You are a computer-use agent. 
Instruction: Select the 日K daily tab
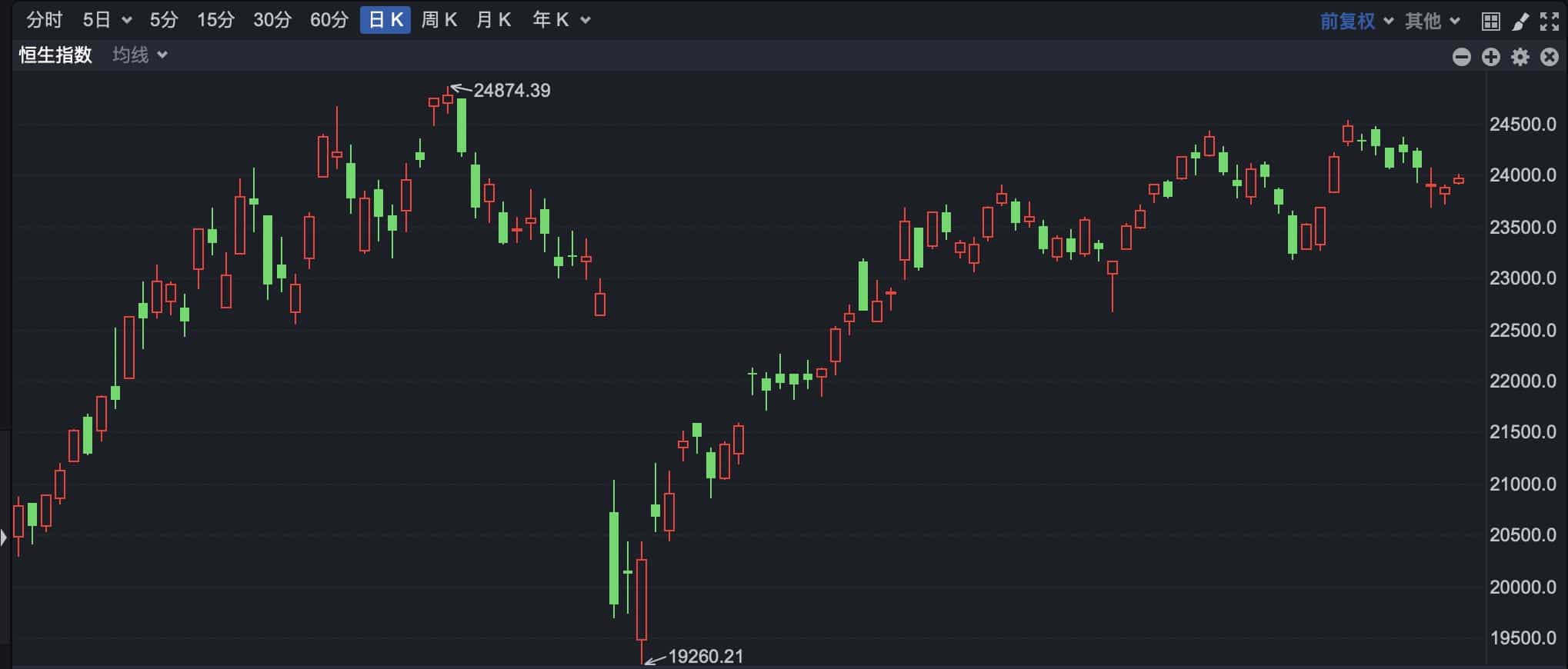(x=385, y=20)
